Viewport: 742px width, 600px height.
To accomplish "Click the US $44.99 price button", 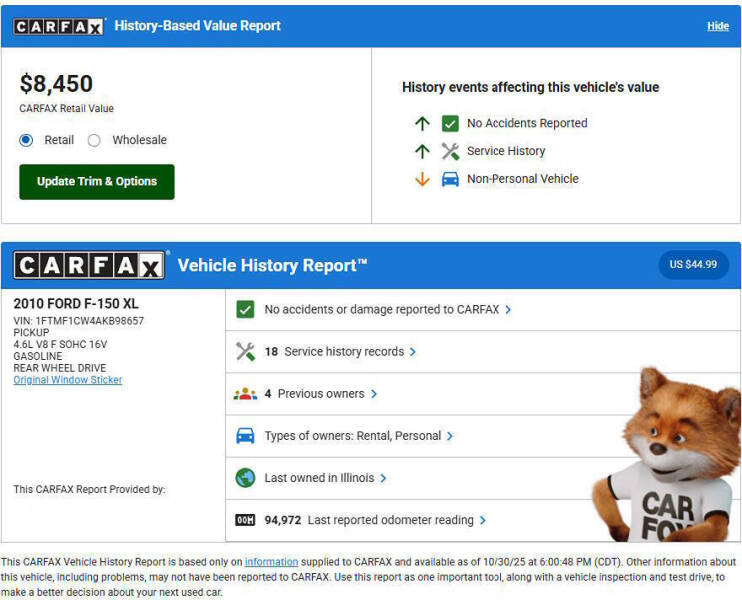I will [693, 265].
